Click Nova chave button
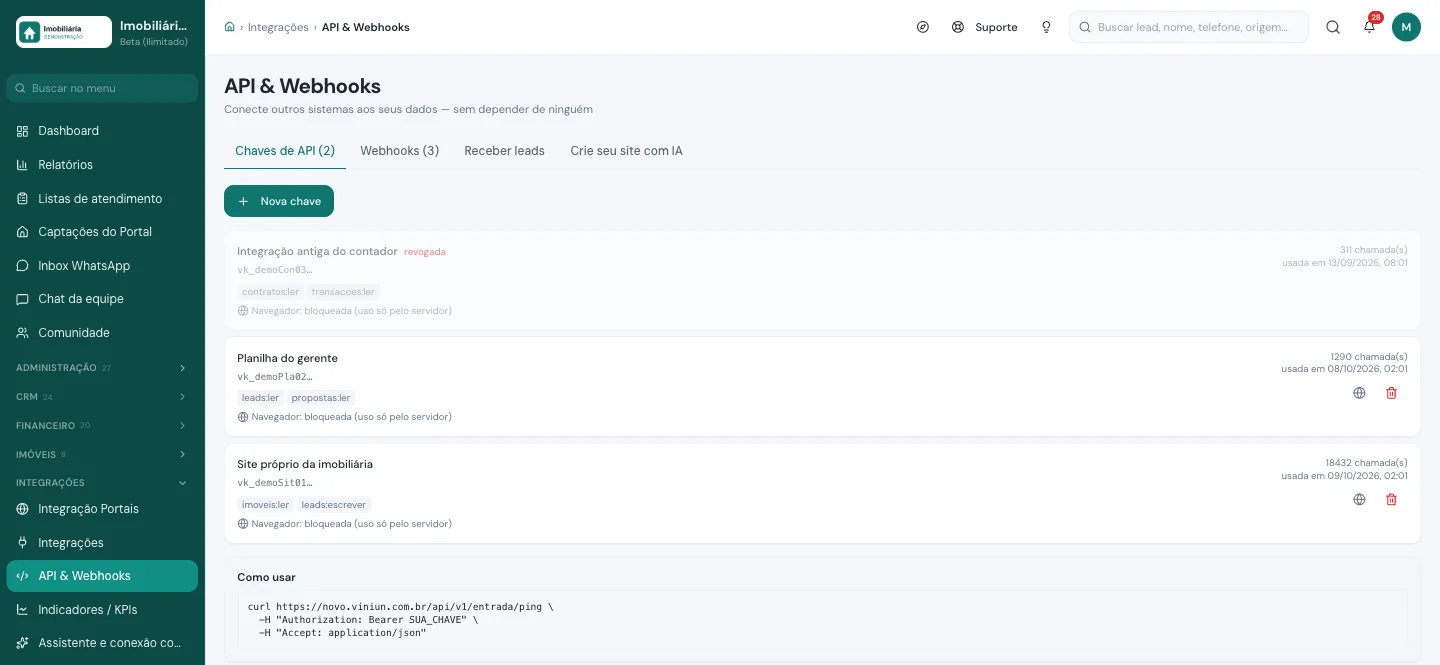This screenshot has width=1440, height=665. coord(279,201)
